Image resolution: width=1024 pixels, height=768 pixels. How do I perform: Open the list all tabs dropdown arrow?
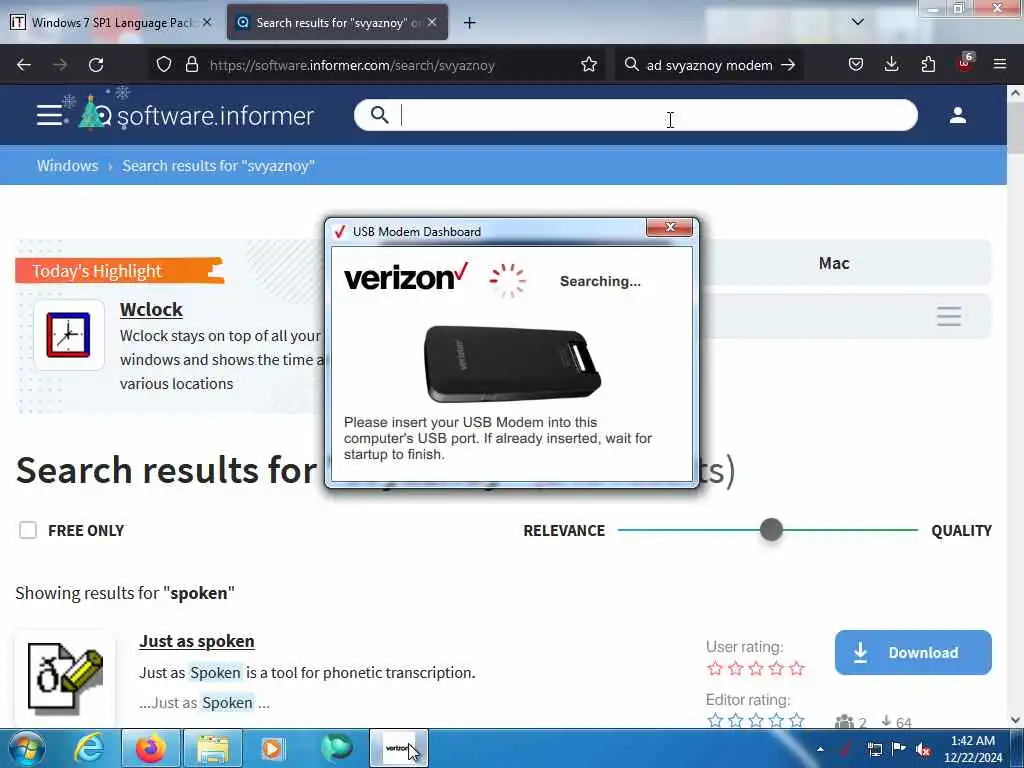pos(857,22)
